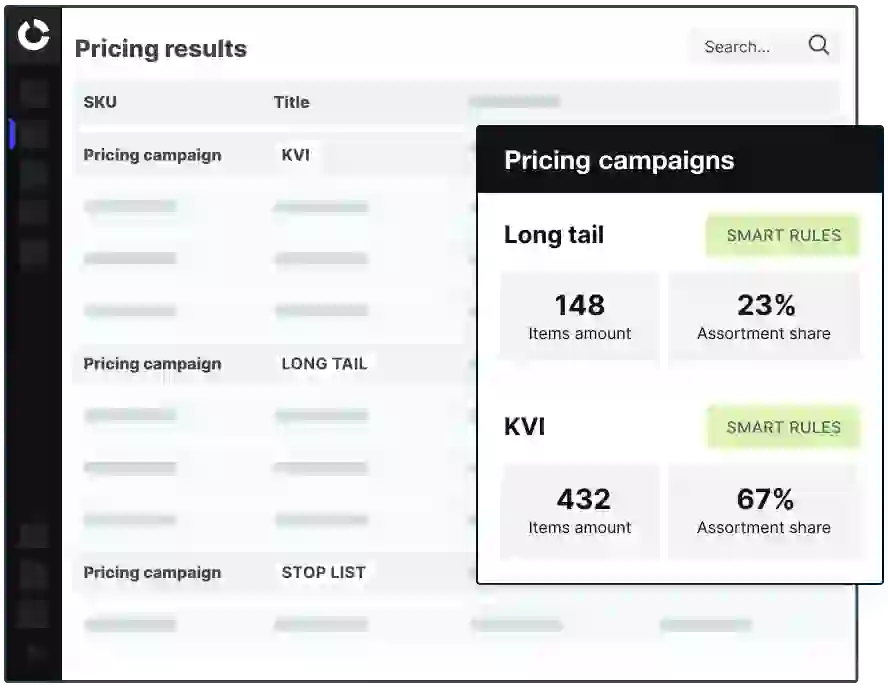Select the STOP LIST pricing campaign row
Screen dimensions: 888x686
coord(275,572)
